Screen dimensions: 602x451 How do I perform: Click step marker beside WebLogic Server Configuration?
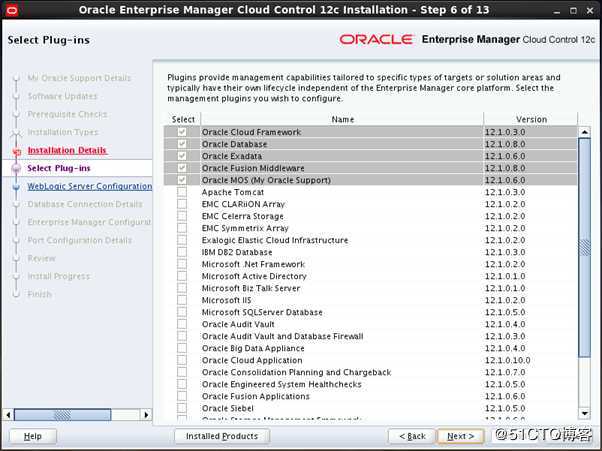pos(16,187)
